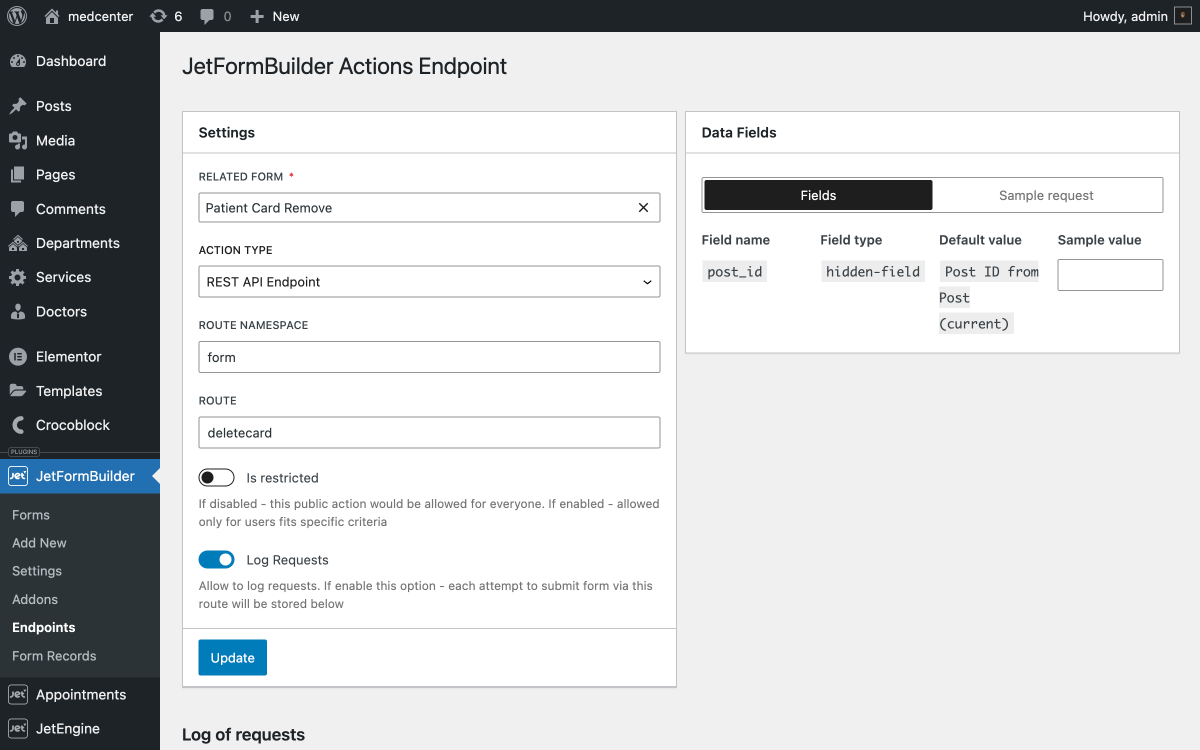Enable the Is restricted toggle
The image size is (1200, 750).
coord(216,477)
